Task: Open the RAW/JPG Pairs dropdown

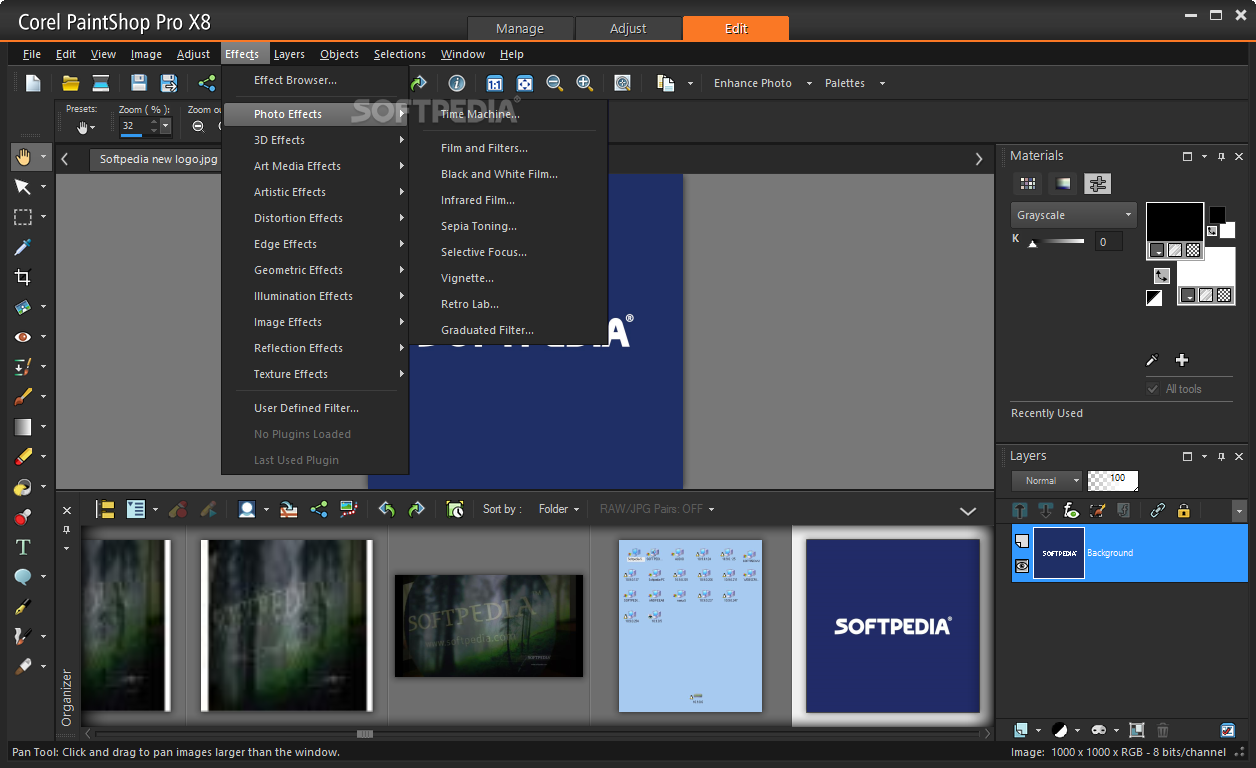Action: point(657,509)
